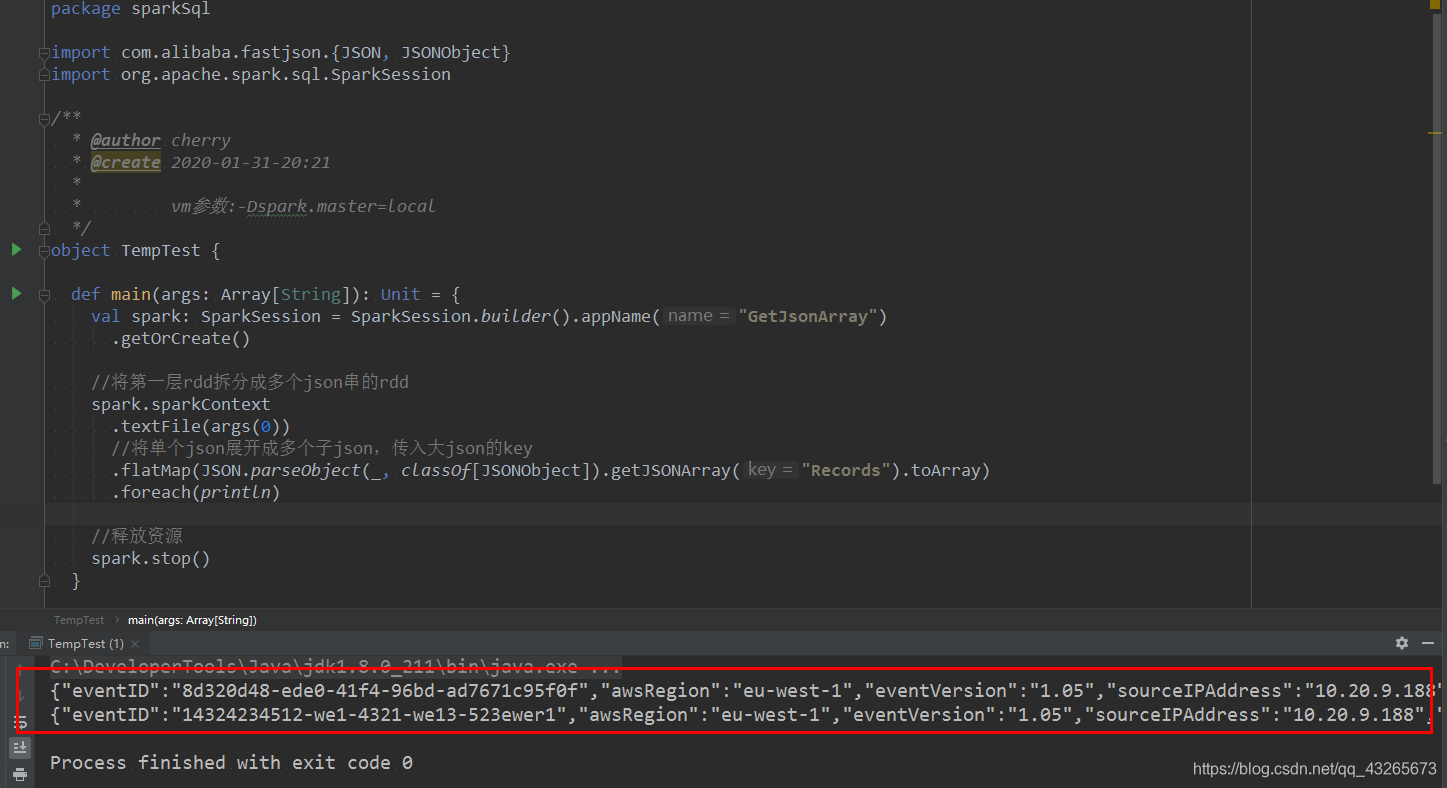Click the spark.sparkContext line
This screenshot has width=1447, height=788.
click(181, 404)
